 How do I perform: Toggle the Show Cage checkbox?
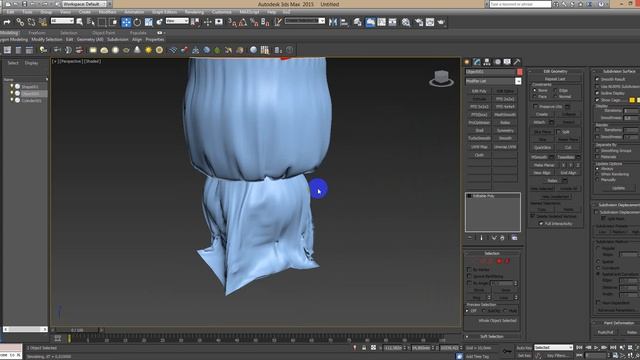pyautogui.click(x=597, y=100)
